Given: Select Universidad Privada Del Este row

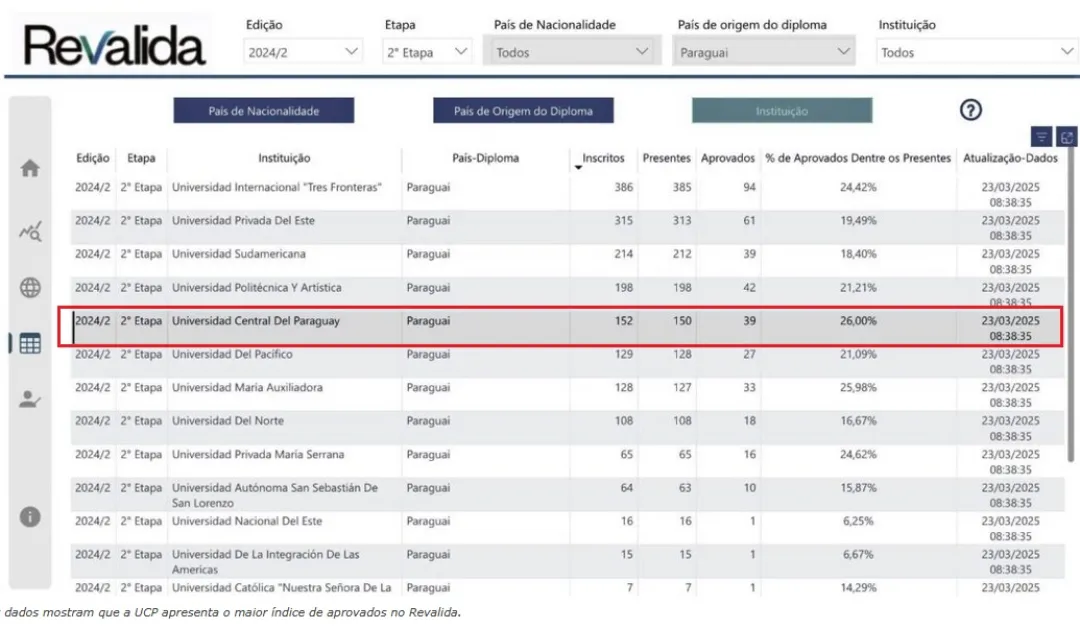Looking at the screenshot, I should 568,227.
